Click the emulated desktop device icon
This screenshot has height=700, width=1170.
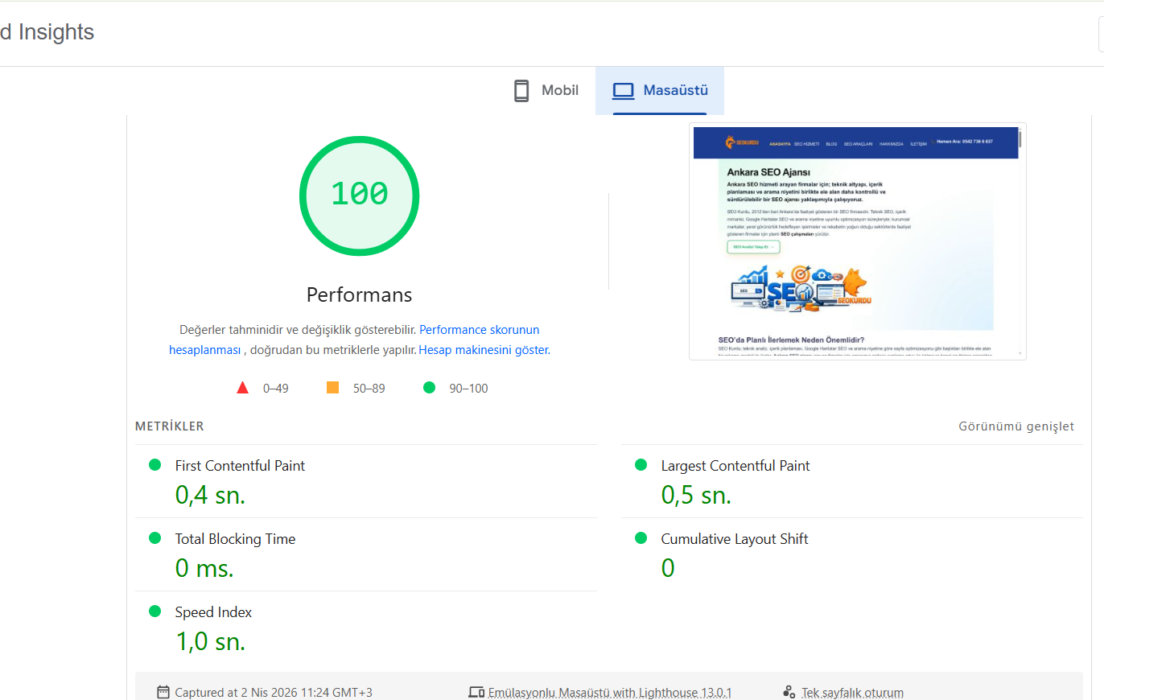point(476,692)
